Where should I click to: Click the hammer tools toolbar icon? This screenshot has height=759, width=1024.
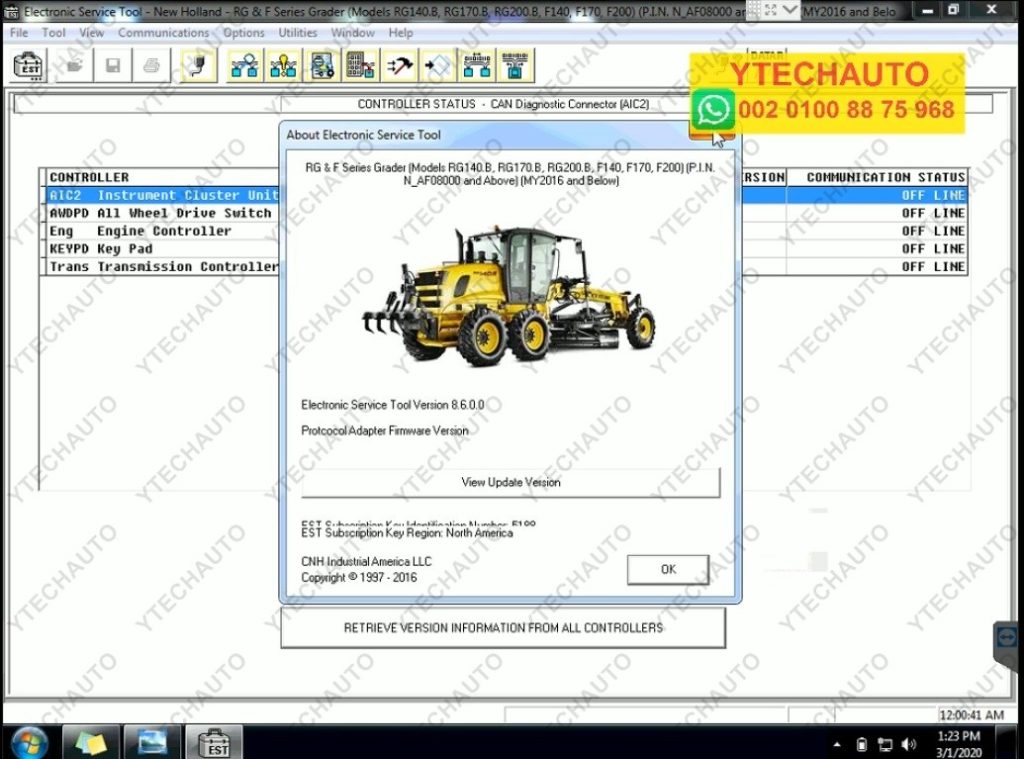point(400,65)
